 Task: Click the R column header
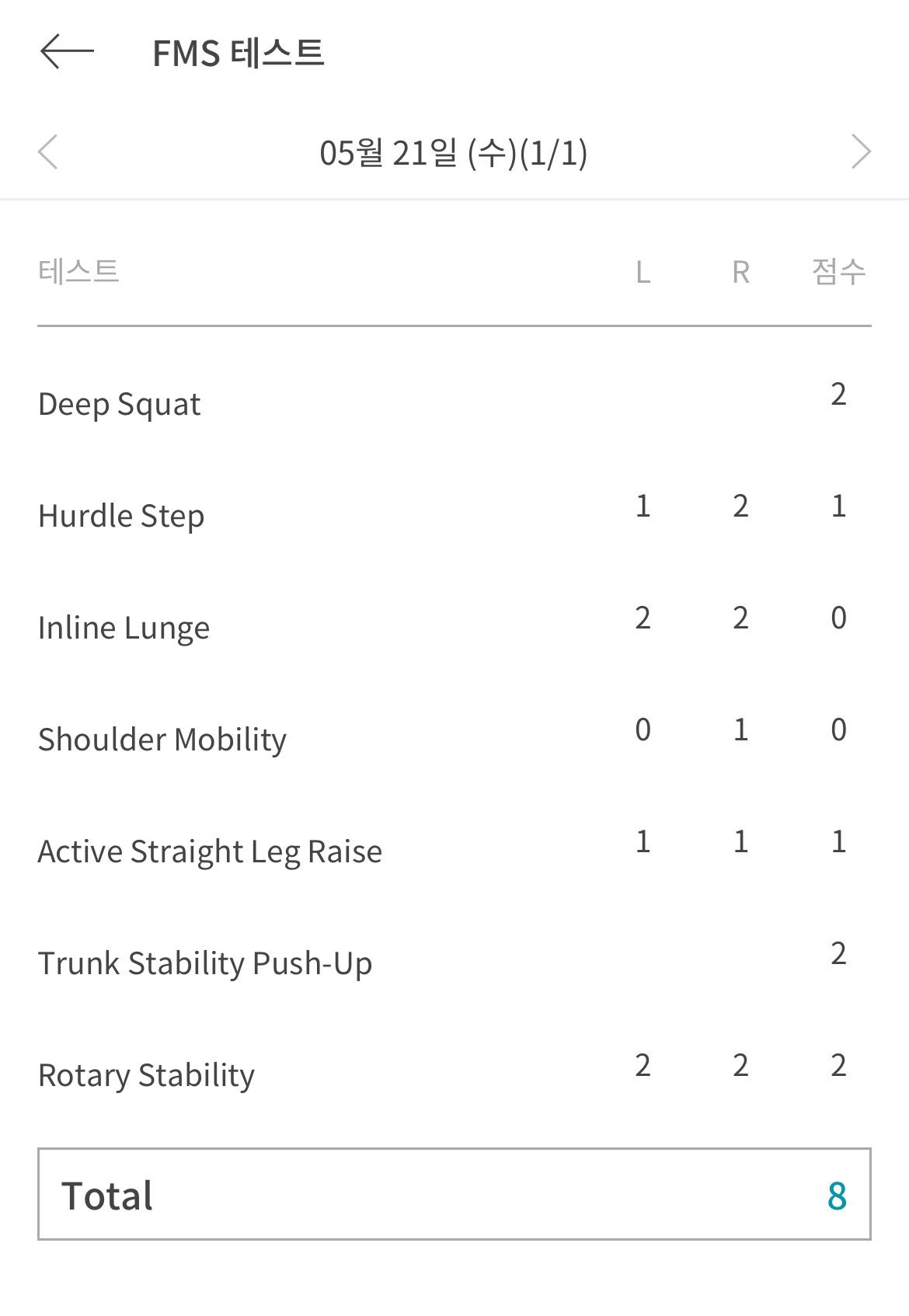741,273
